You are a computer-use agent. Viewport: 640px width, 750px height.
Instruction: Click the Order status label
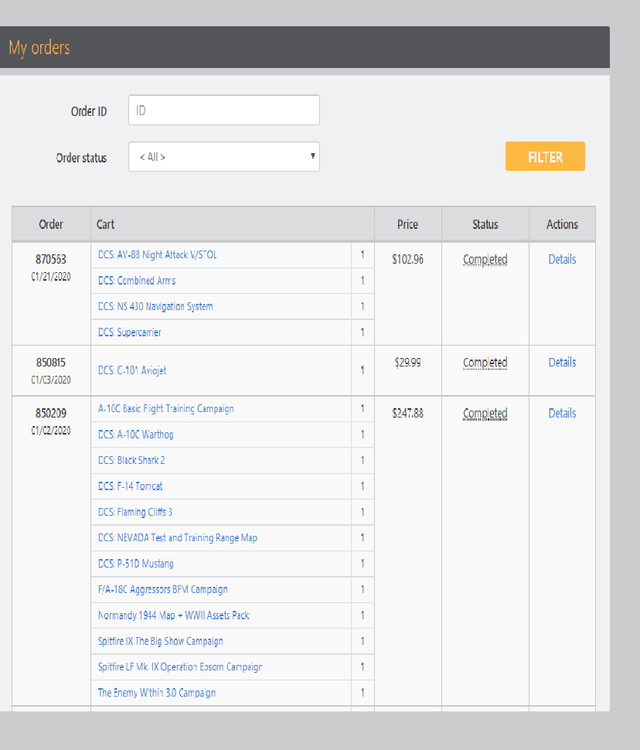tap(81, 158)
